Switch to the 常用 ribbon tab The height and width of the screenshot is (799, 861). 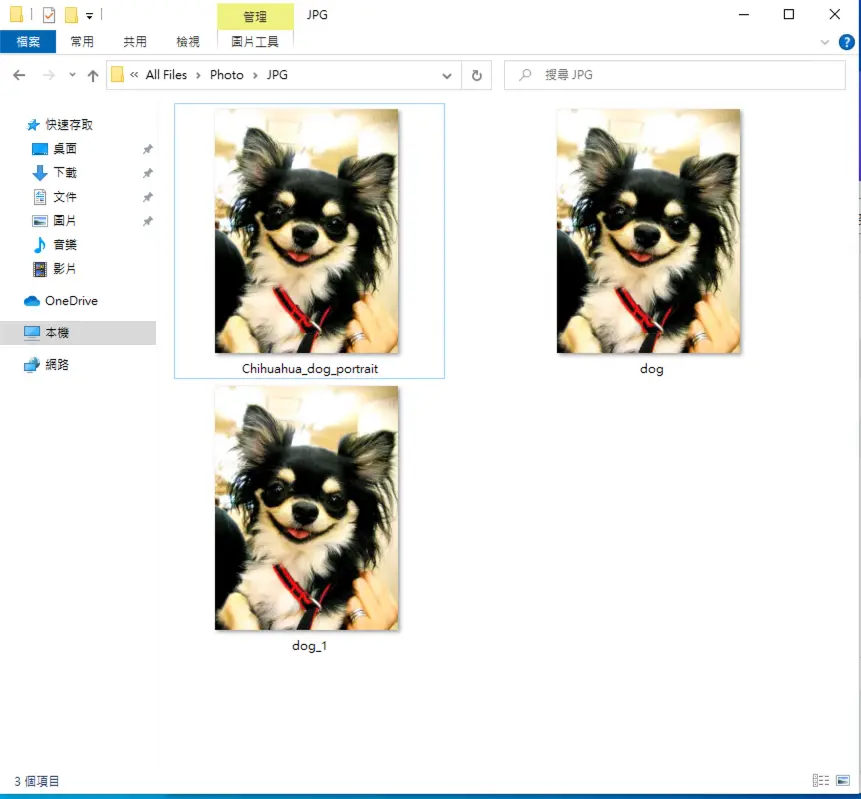pos(82,42)
